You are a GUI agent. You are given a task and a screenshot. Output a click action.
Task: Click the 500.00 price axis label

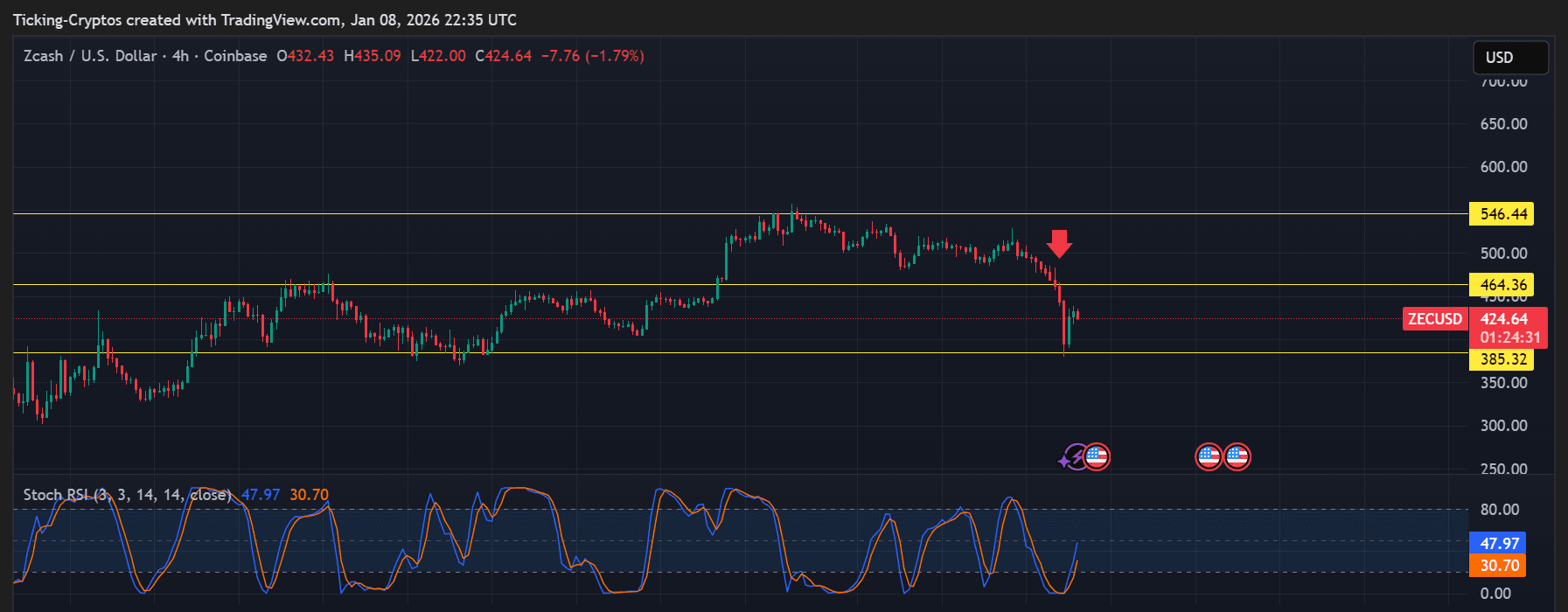click(1504, 254)
